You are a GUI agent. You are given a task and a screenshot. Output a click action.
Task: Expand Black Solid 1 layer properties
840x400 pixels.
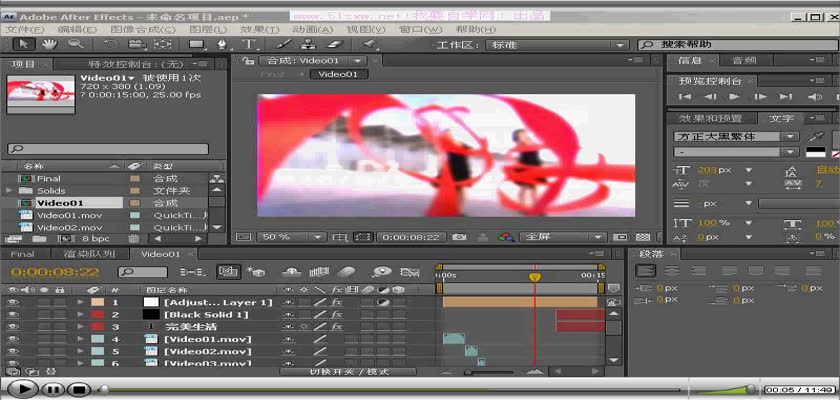click(x=80, y=315)
